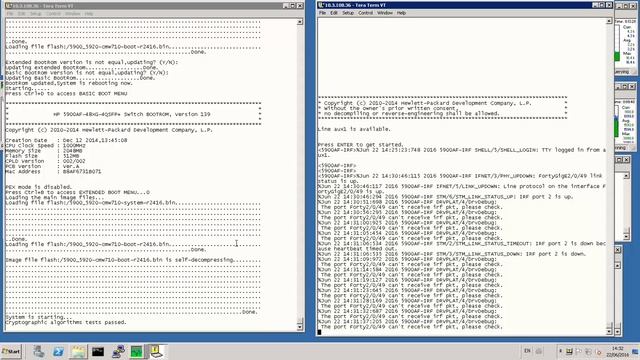Viewport: 640px width, 360px height.
Task: Switch to green graph monitor taskbar app
Action: pyautogui.click(x=136, y=351)
